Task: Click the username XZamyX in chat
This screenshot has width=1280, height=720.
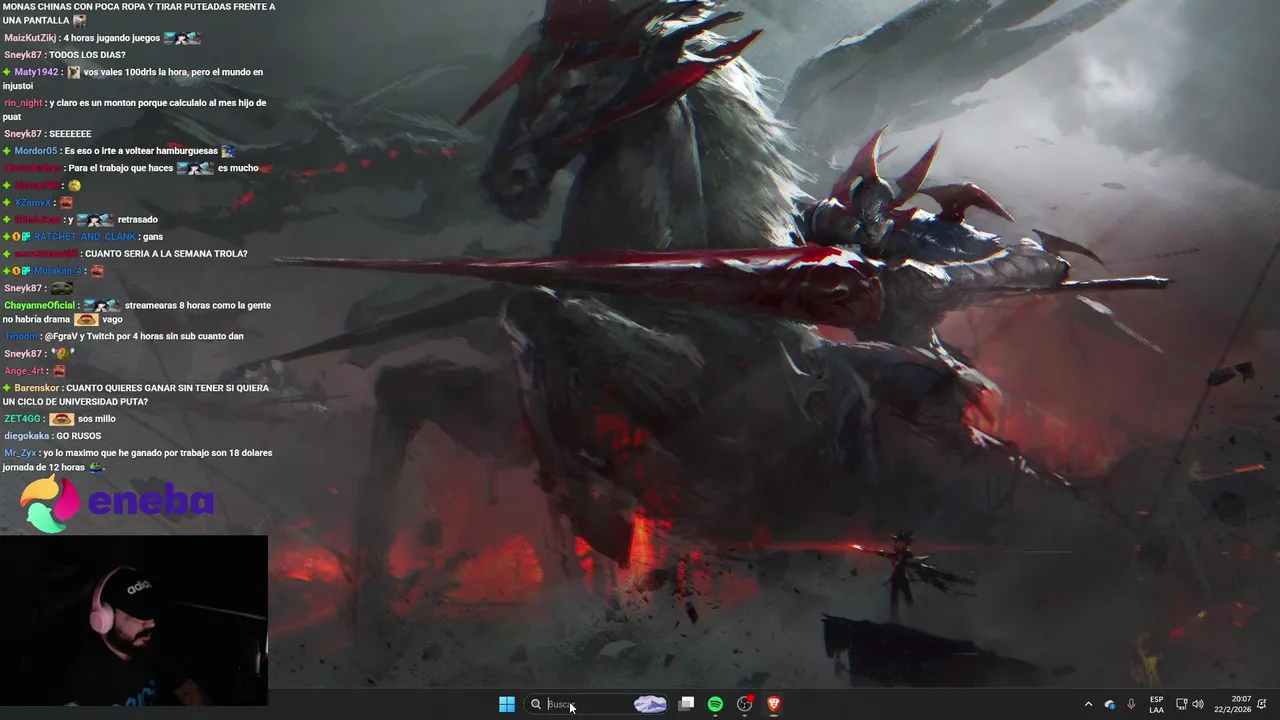Action: tap(32, 202)
